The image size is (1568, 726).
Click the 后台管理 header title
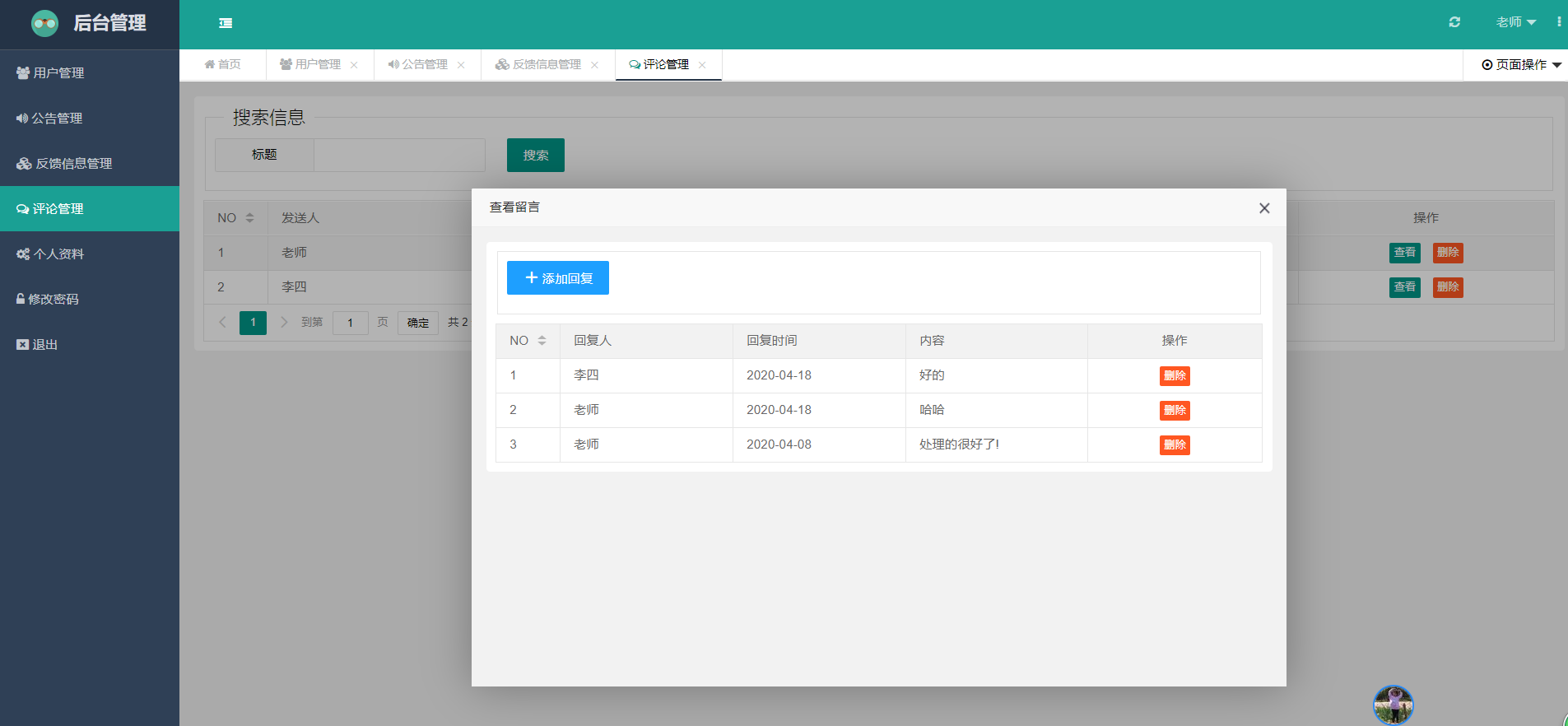coord(109,23)
